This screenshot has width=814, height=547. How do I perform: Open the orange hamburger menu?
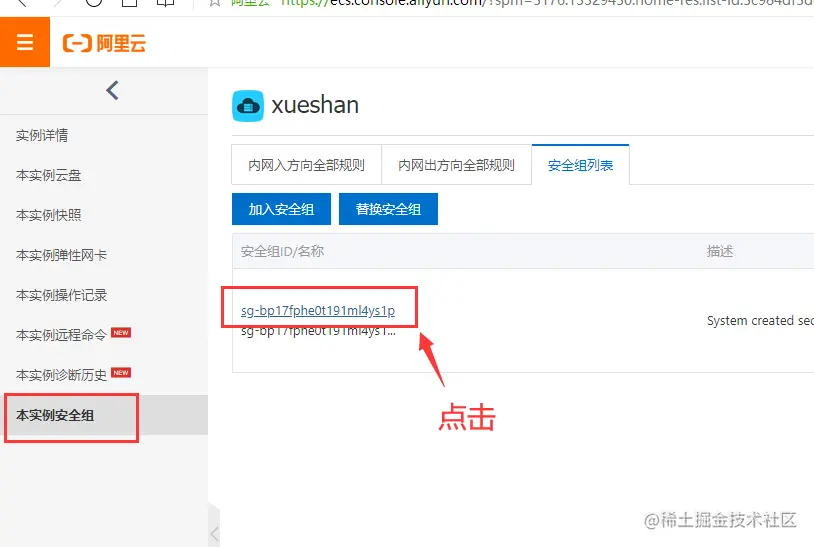click(x=25, y=42)
